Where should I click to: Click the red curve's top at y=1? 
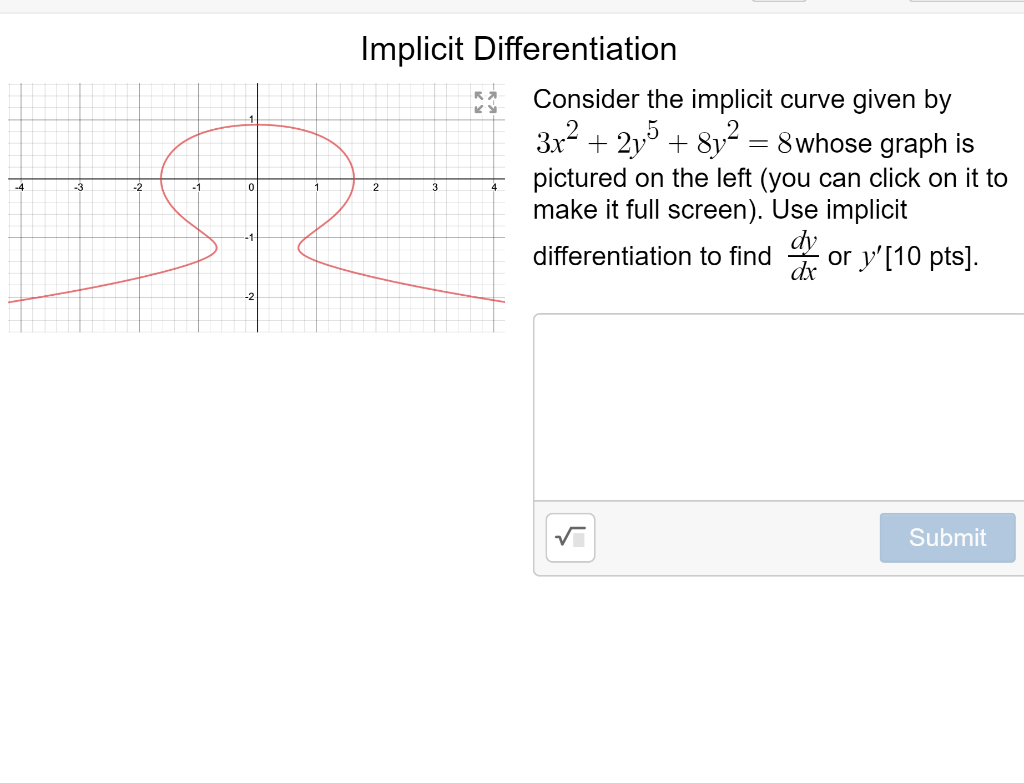(257, 125)
